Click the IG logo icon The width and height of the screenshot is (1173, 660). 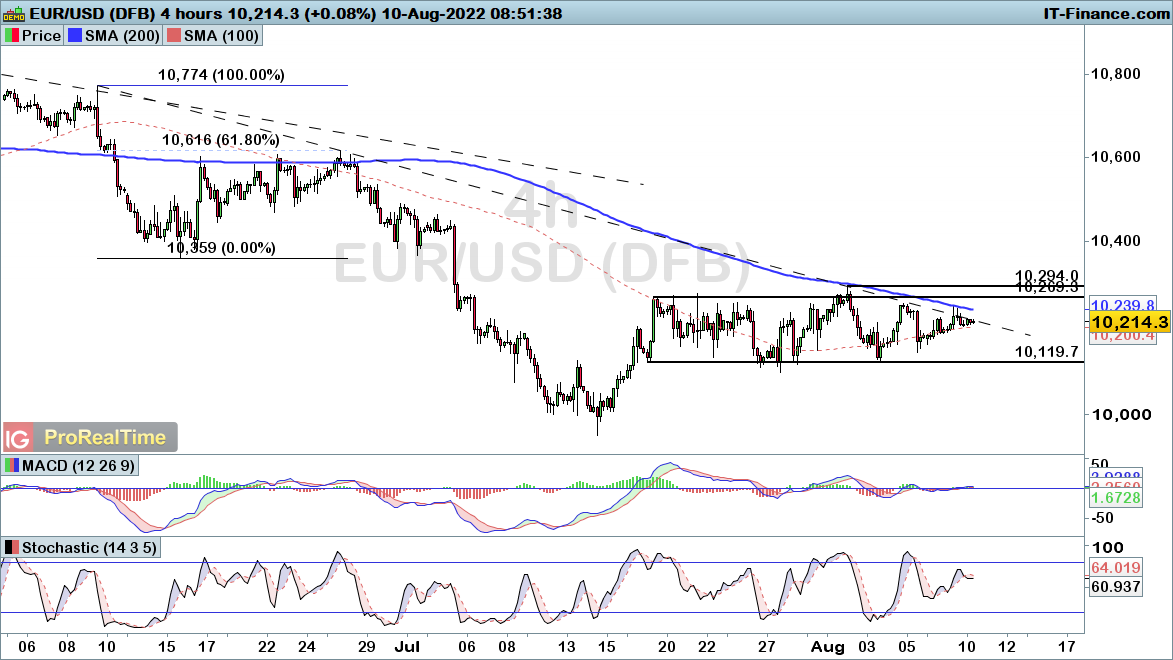click(x=18, y=437)
